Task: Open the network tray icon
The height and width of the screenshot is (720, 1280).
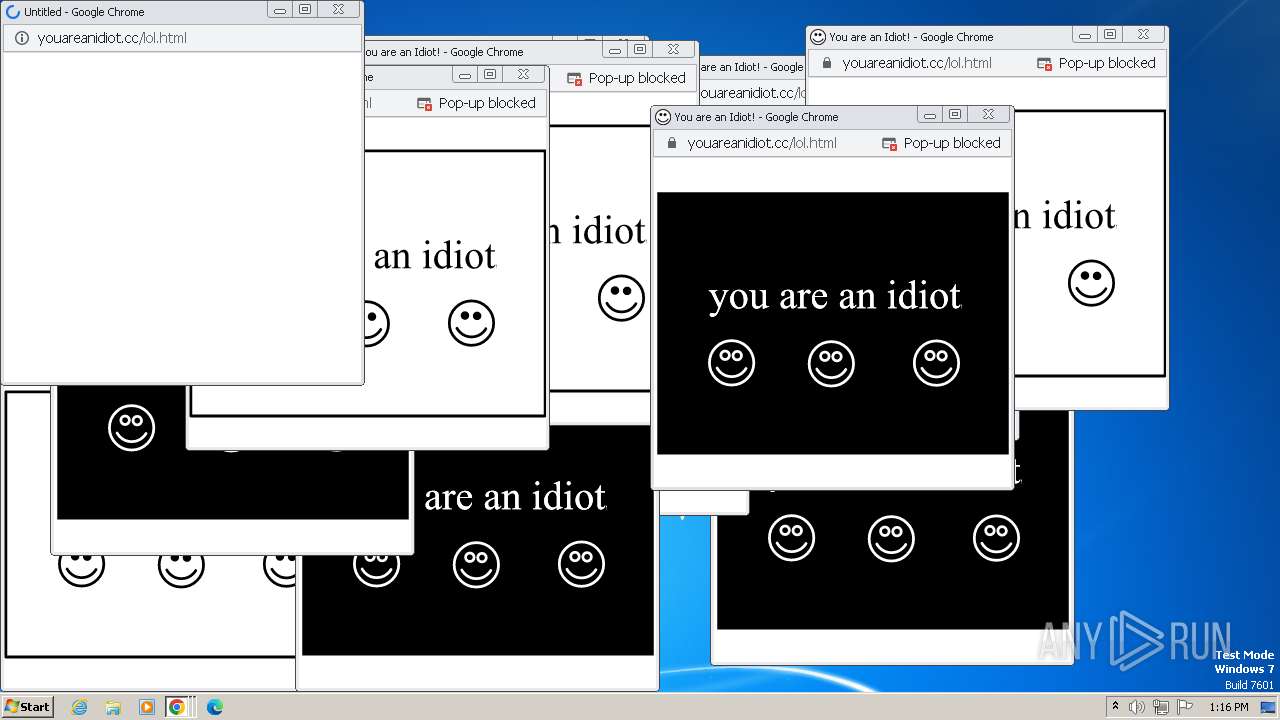Action: (x=1161, y=707)
